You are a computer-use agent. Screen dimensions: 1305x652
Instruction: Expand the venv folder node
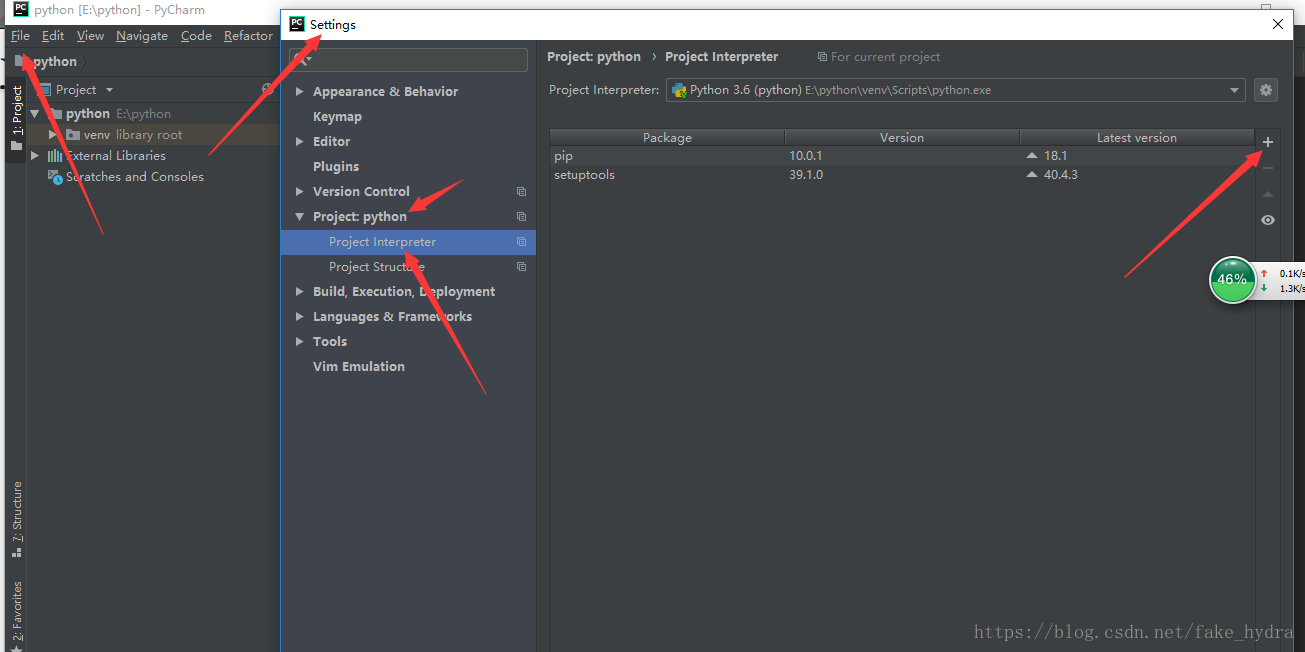click(x=53, y=134)
